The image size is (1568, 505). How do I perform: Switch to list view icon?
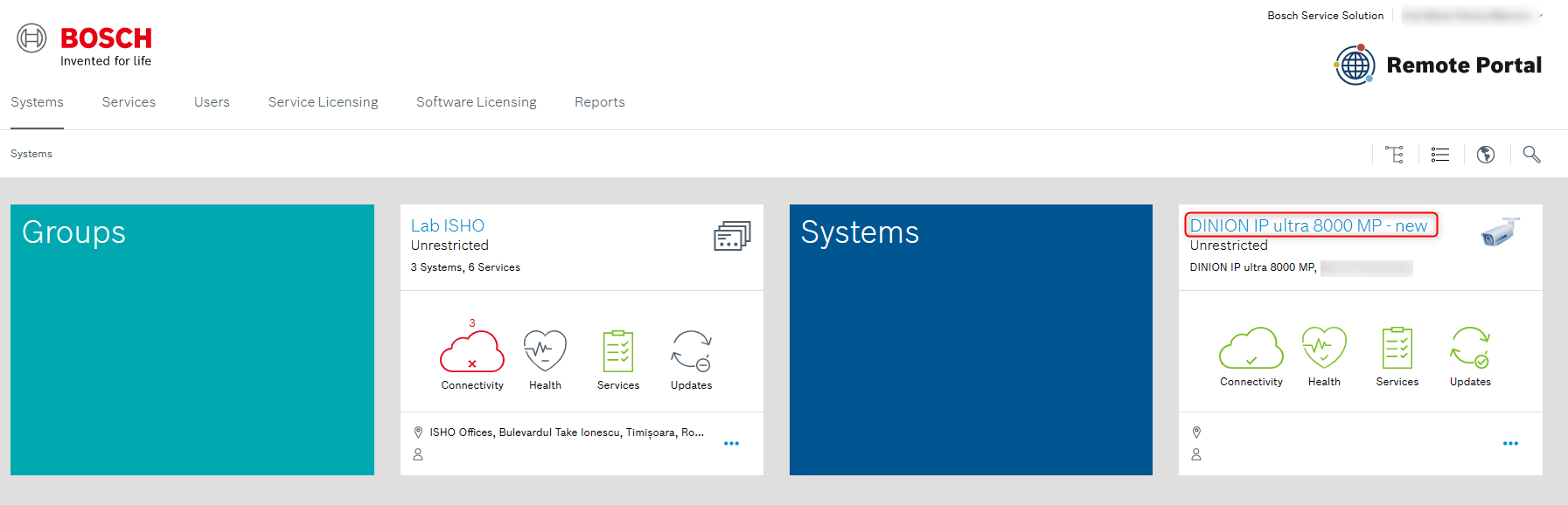[x=1440, y=155]
